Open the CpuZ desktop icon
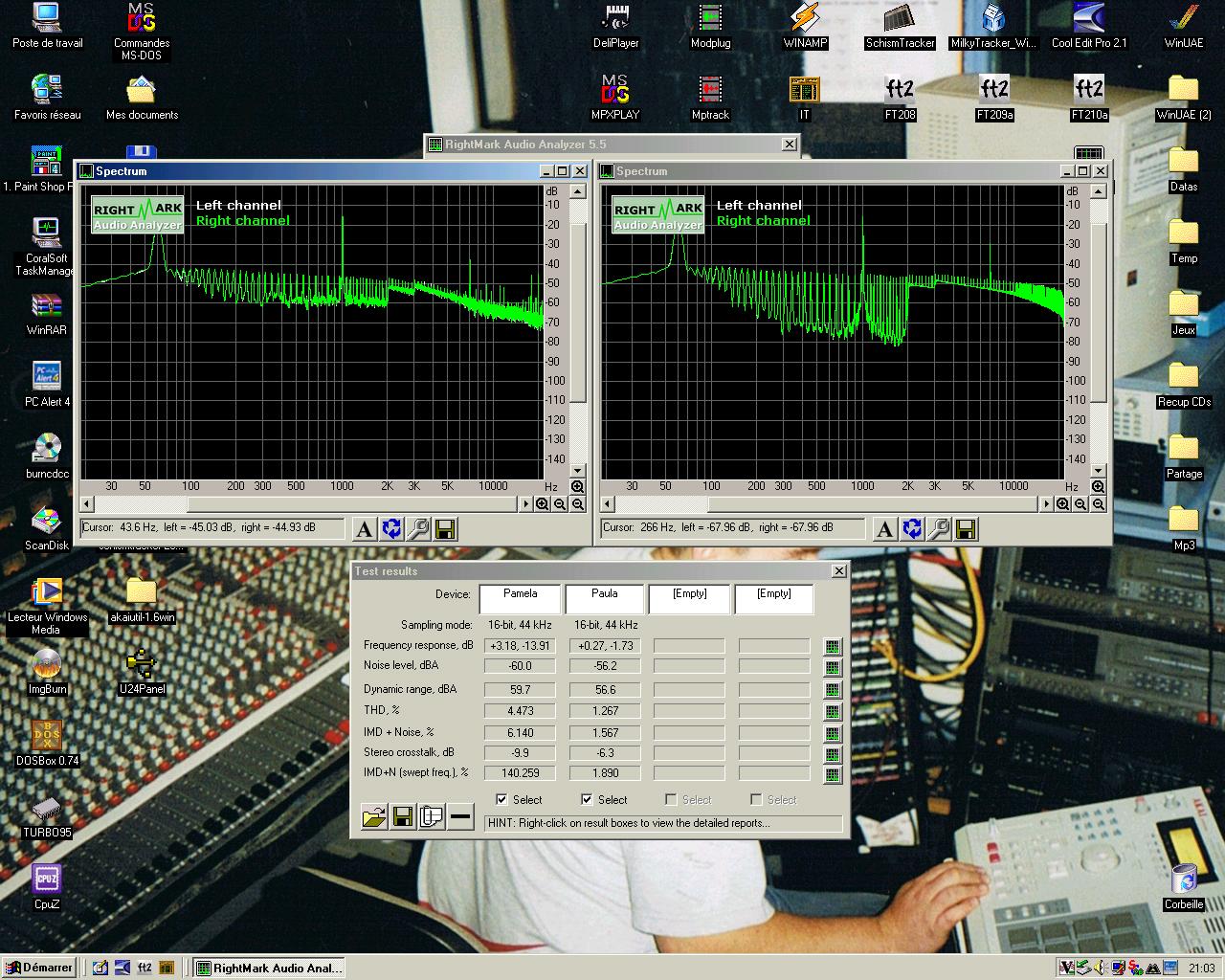 (47, 887)
